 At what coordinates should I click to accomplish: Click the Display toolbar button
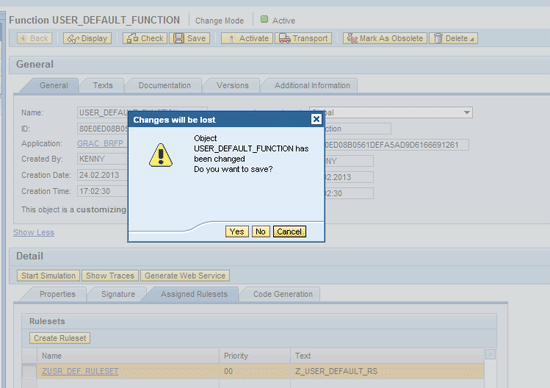[x=87, y=38]
